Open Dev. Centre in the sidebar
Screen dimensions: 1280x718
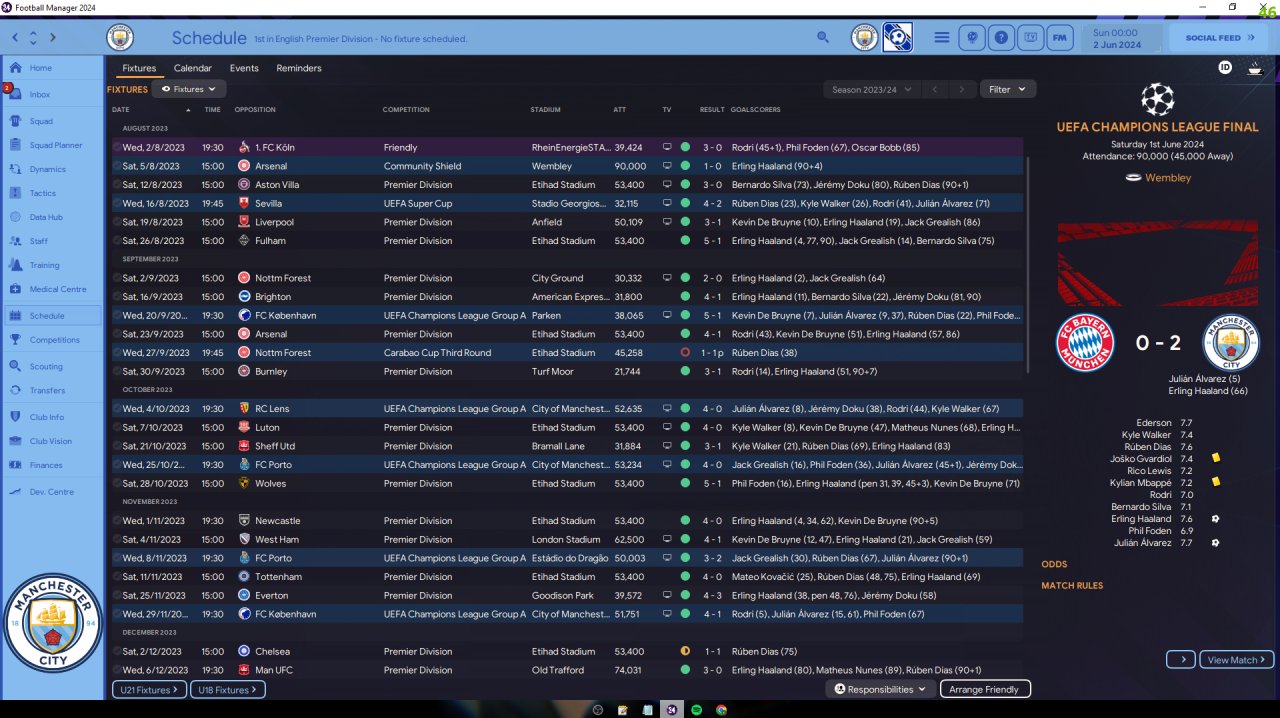[x=52, y=492]
